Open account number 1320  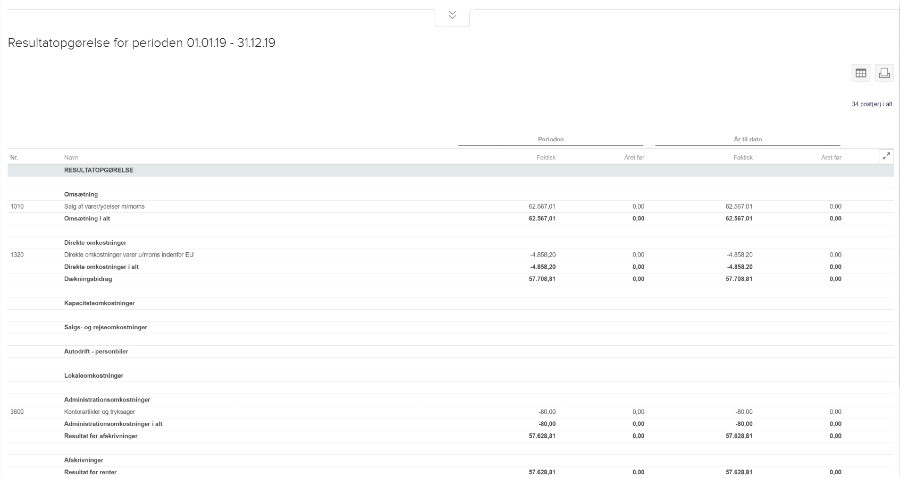(17, 255)
